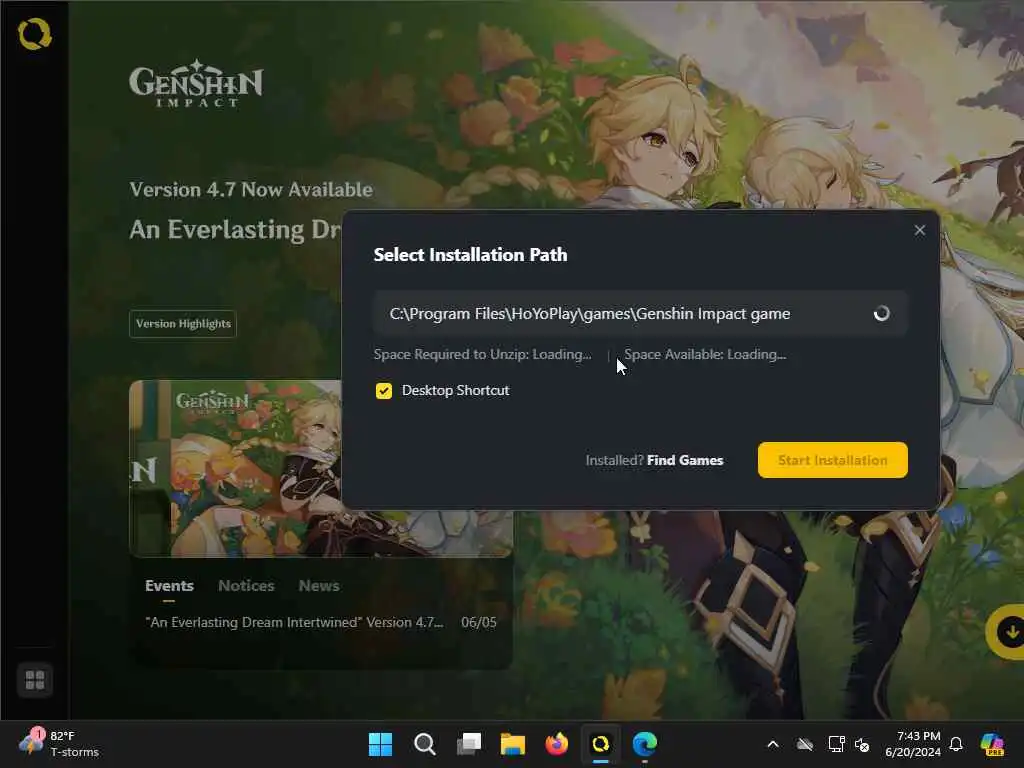
Task: Close the Select Installation Path dialog
Action: point(920,230)
